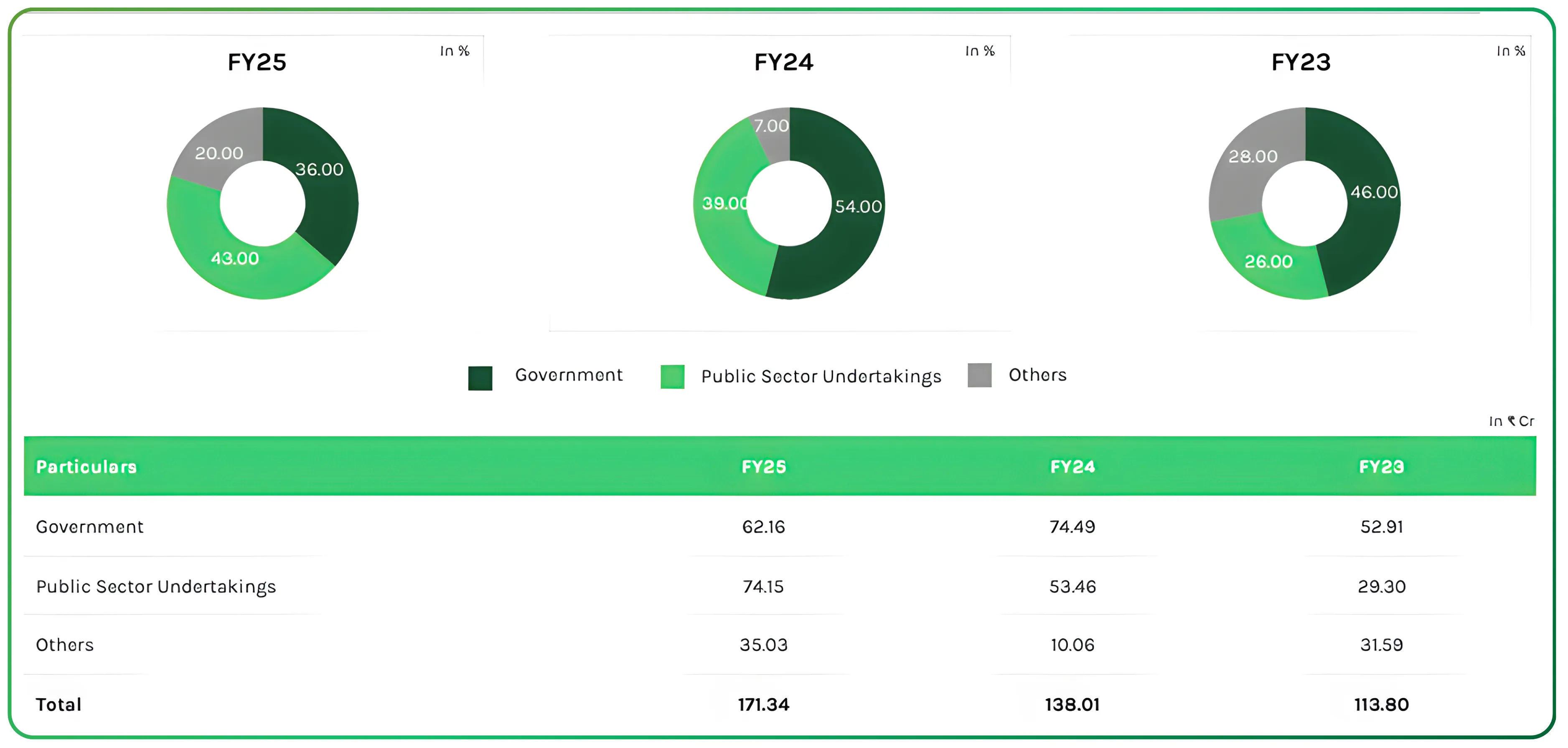Viewport: 1568px width, 748px height.
Task: Click the light green Public Sector Undertakings swatch
Action: [672, 376]
